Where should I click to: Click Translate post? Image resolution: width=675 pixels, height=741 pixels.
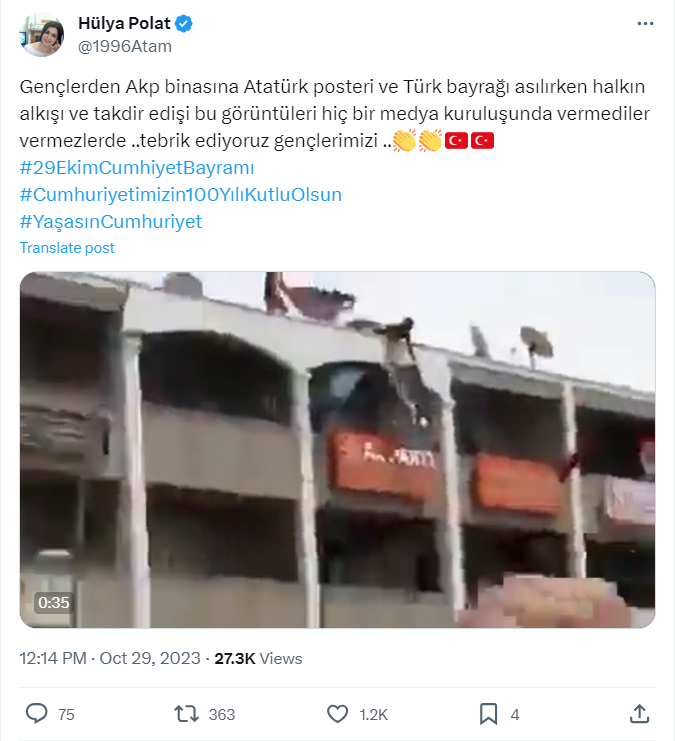[67, 248]
